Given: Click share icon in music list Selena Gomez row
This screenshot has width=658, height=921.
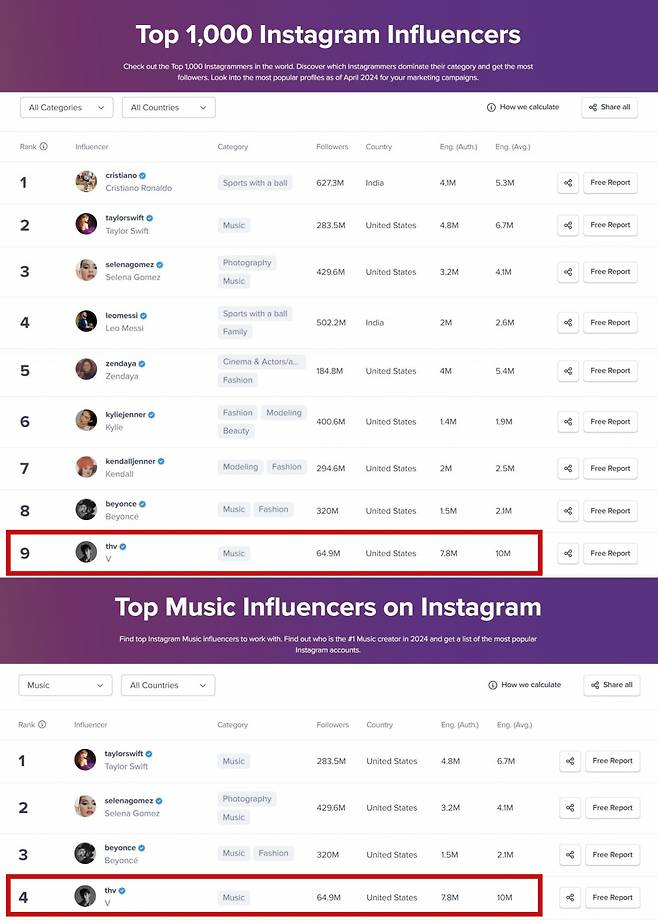Looking at the screenshot, I should (x=570, y=808).
